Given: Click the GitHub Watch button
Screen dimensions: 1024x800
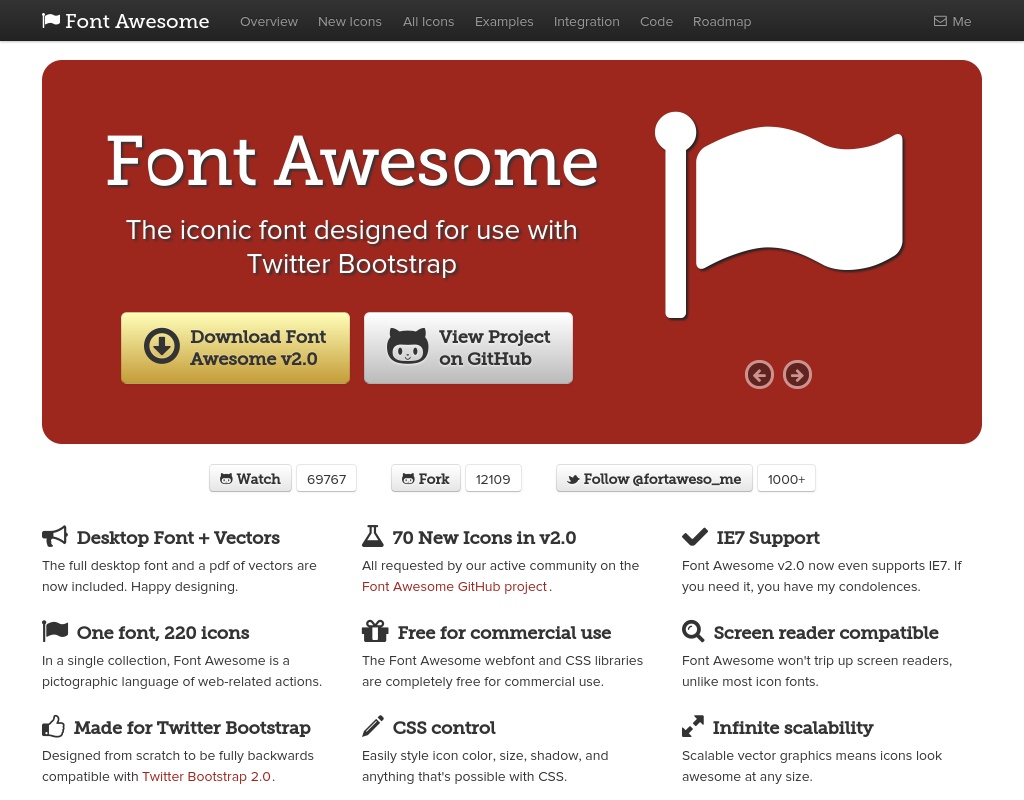Looking at the screenshot, I should pos(251,479).
